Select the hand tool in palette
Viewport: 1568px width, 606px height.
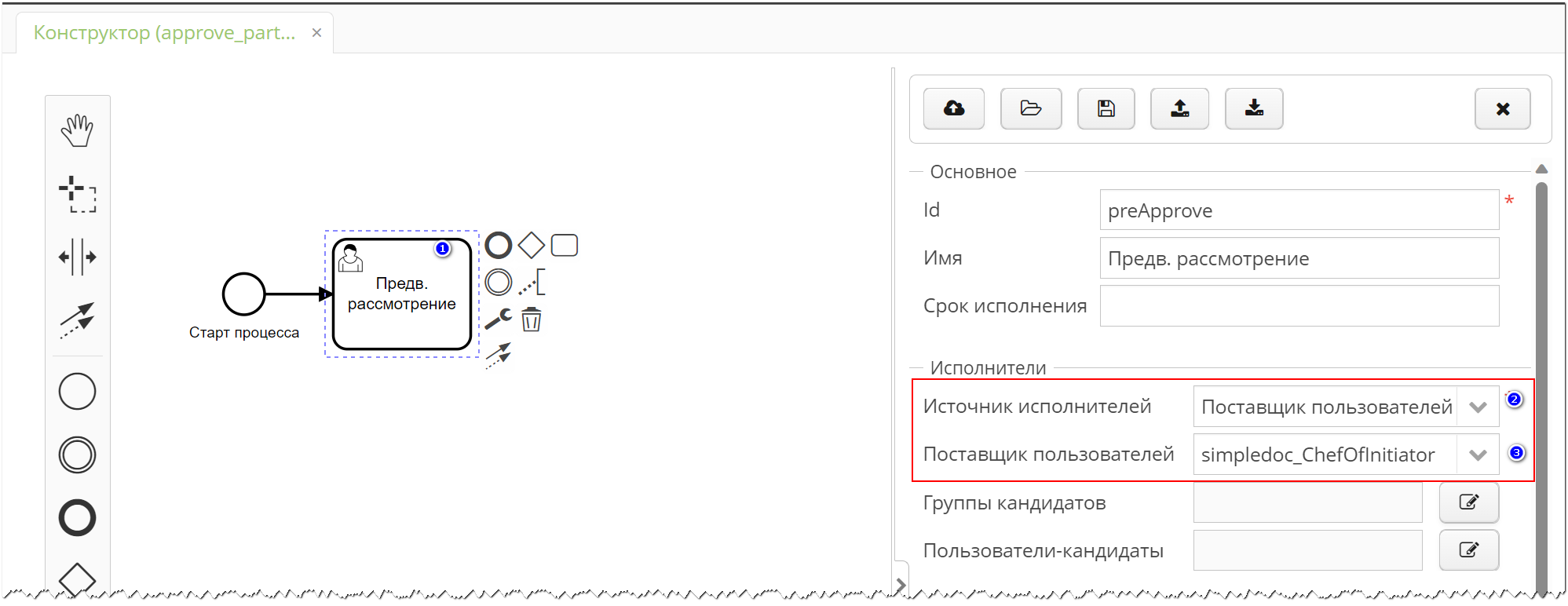point(77,130)
